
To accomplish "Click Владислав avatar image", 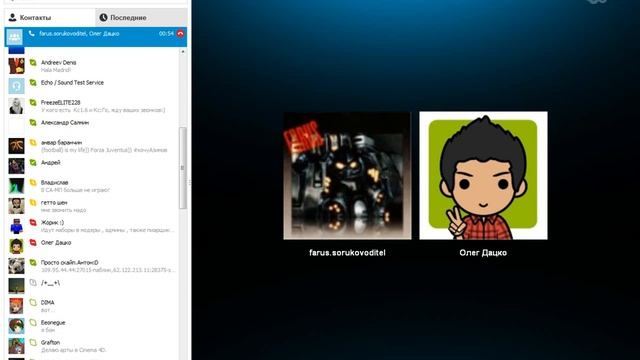I will 16,186.
